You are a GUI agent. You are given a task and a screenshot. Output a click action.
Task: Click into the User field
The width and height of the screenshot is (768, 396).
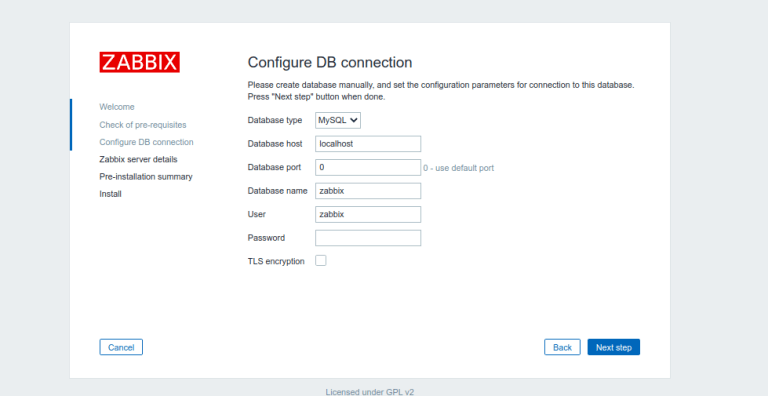pyautogui.click(x=368, y=215)
